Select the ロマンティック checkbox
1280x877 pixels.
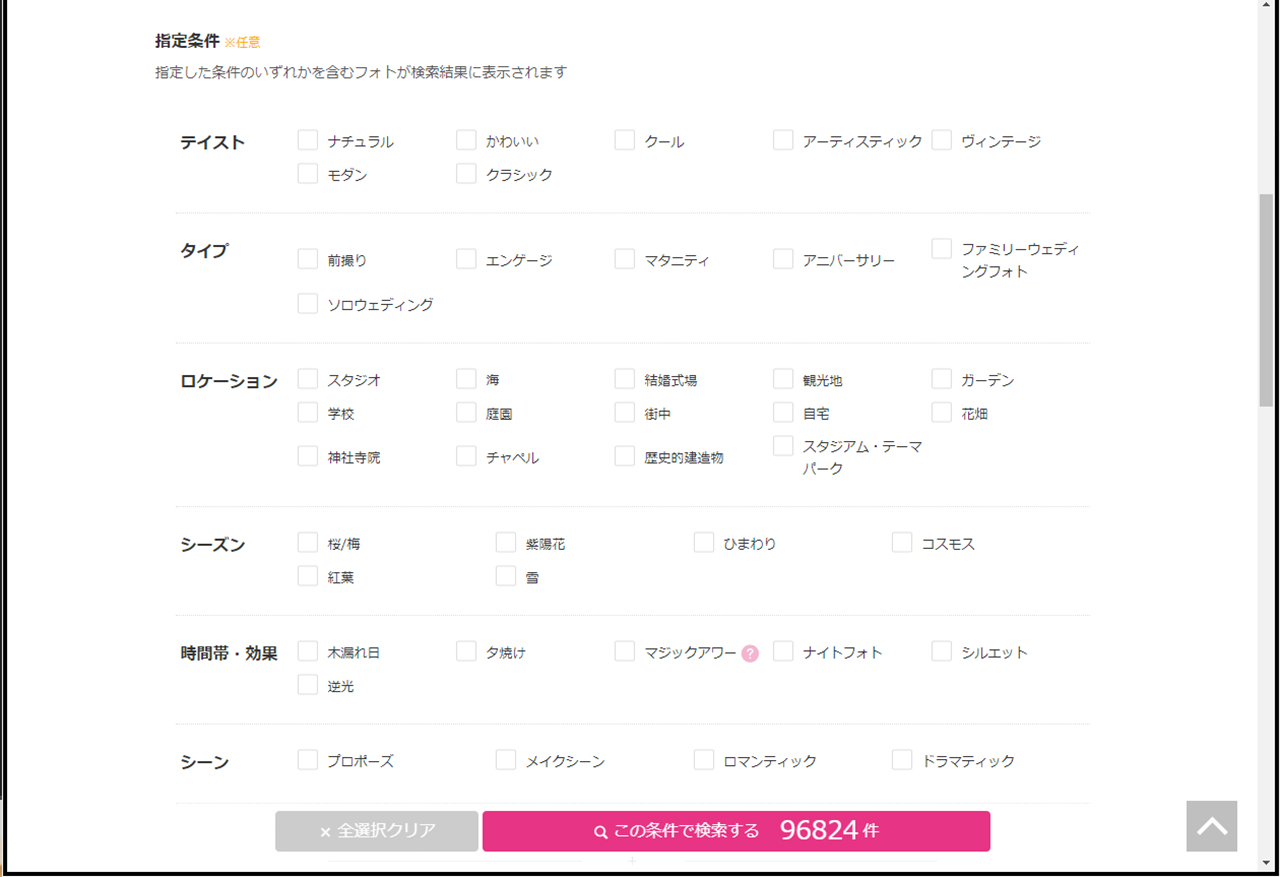[x=704, y=760]
